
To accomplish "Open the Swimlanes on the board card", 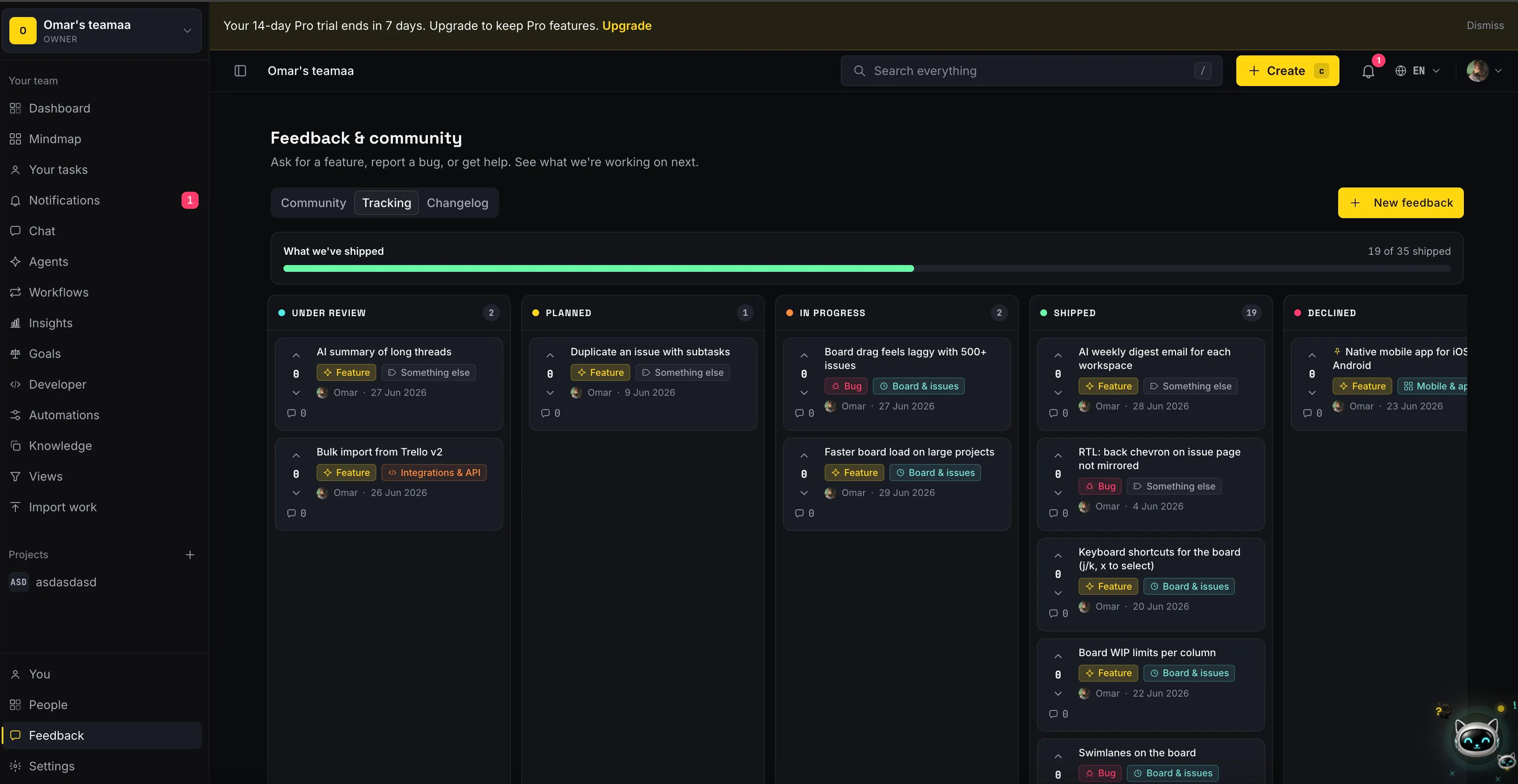I will [1150, 761].
